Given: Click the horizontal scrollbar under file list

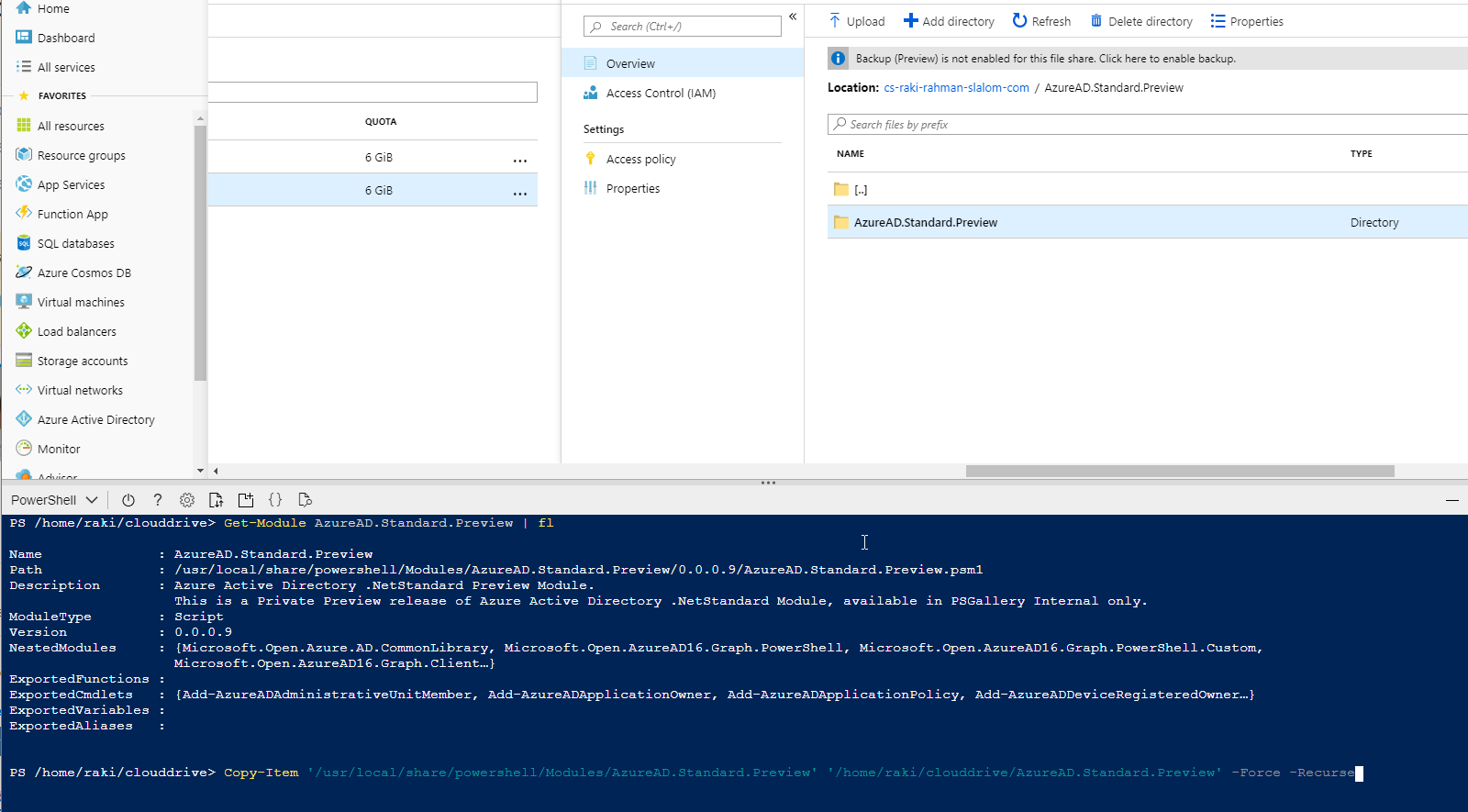Looking at the screenshot, I should point(1180,471).
